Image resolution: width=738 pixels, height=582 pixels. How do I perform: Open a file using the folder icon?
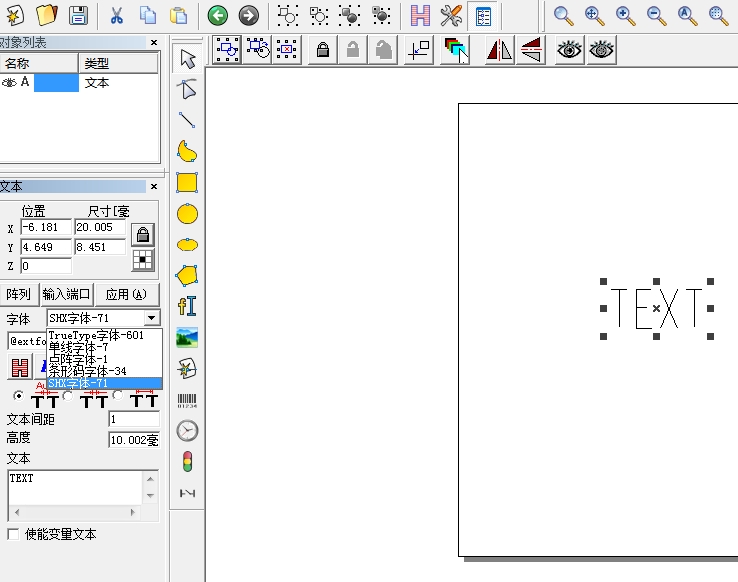click(46, 15)
